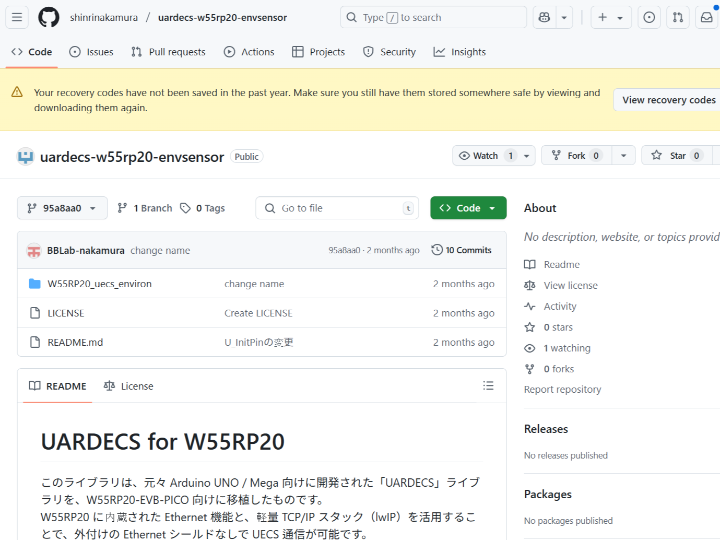This screenshot has height=540, width=720.
Task: Open the 'Create LICENSE' commit message
Action: point(258,313)
